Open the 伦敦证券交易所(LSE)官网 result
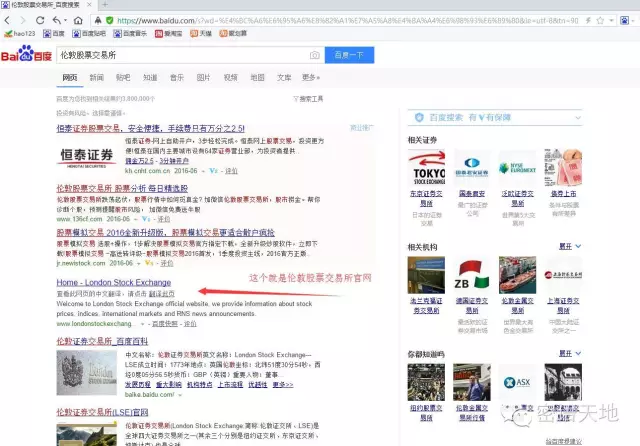 [x=102, y=412]
